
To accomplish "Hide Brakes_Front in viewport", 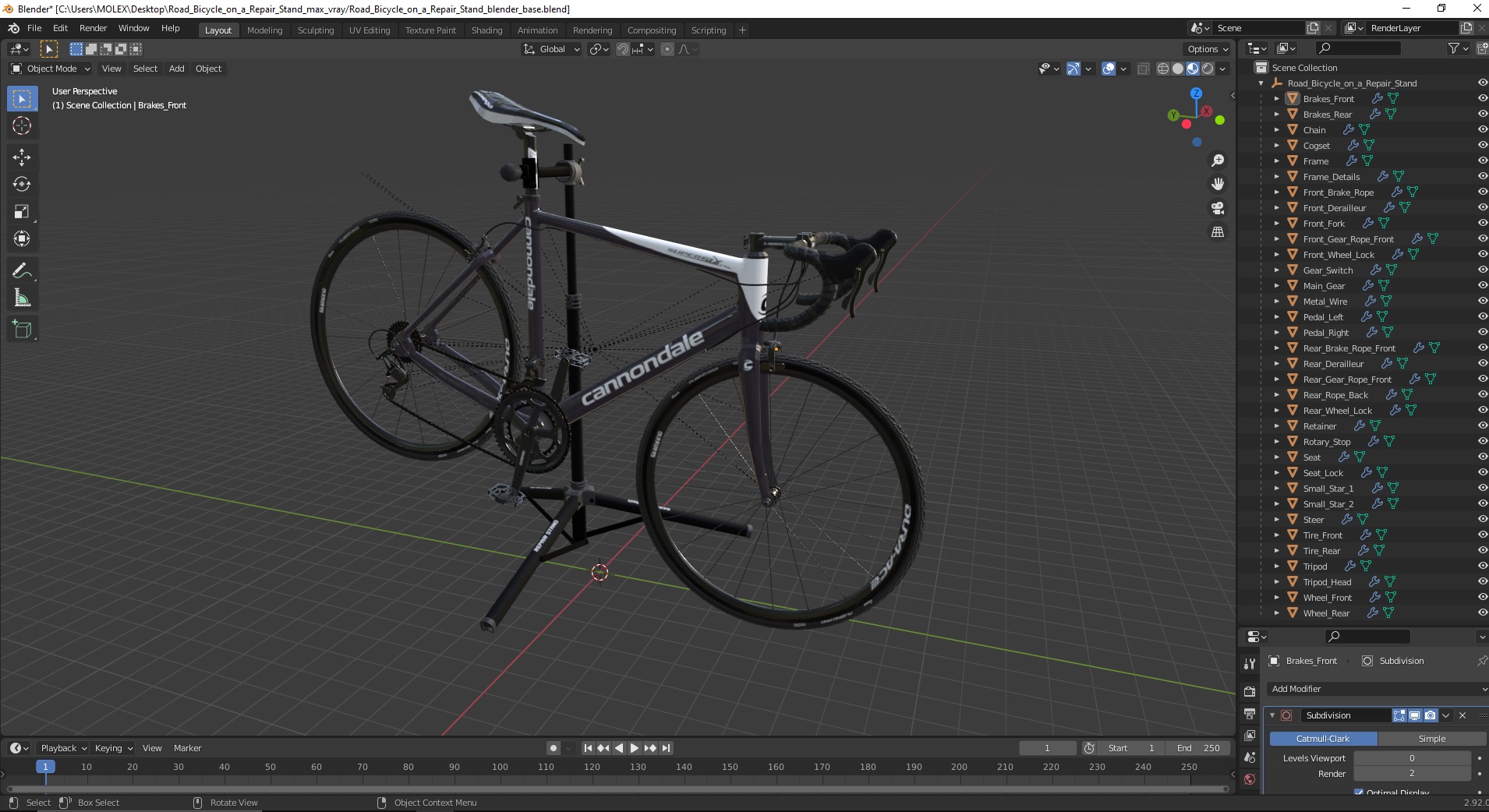I will (x=1482, y=99).
